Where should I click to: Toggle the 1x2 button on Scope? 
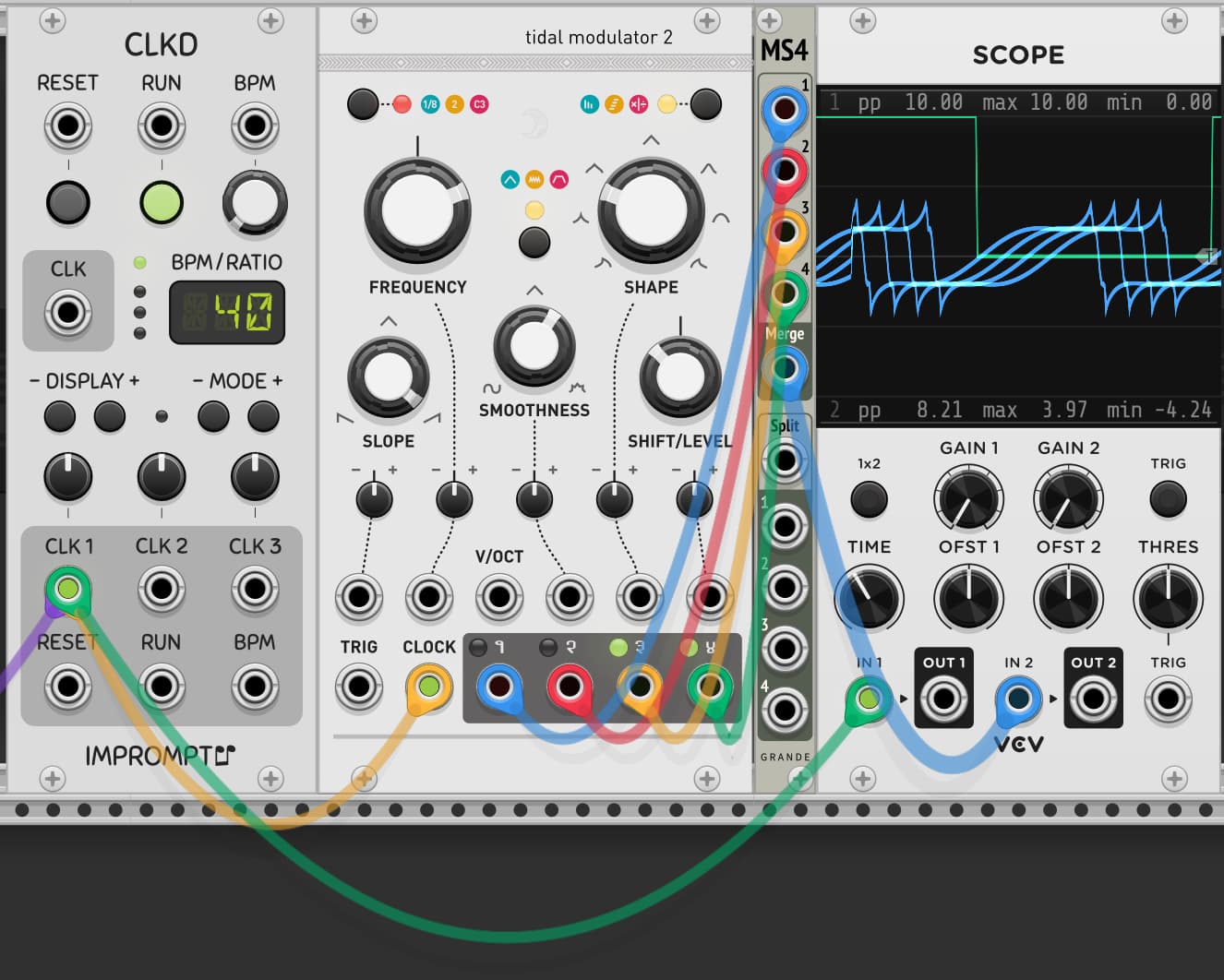869,499
